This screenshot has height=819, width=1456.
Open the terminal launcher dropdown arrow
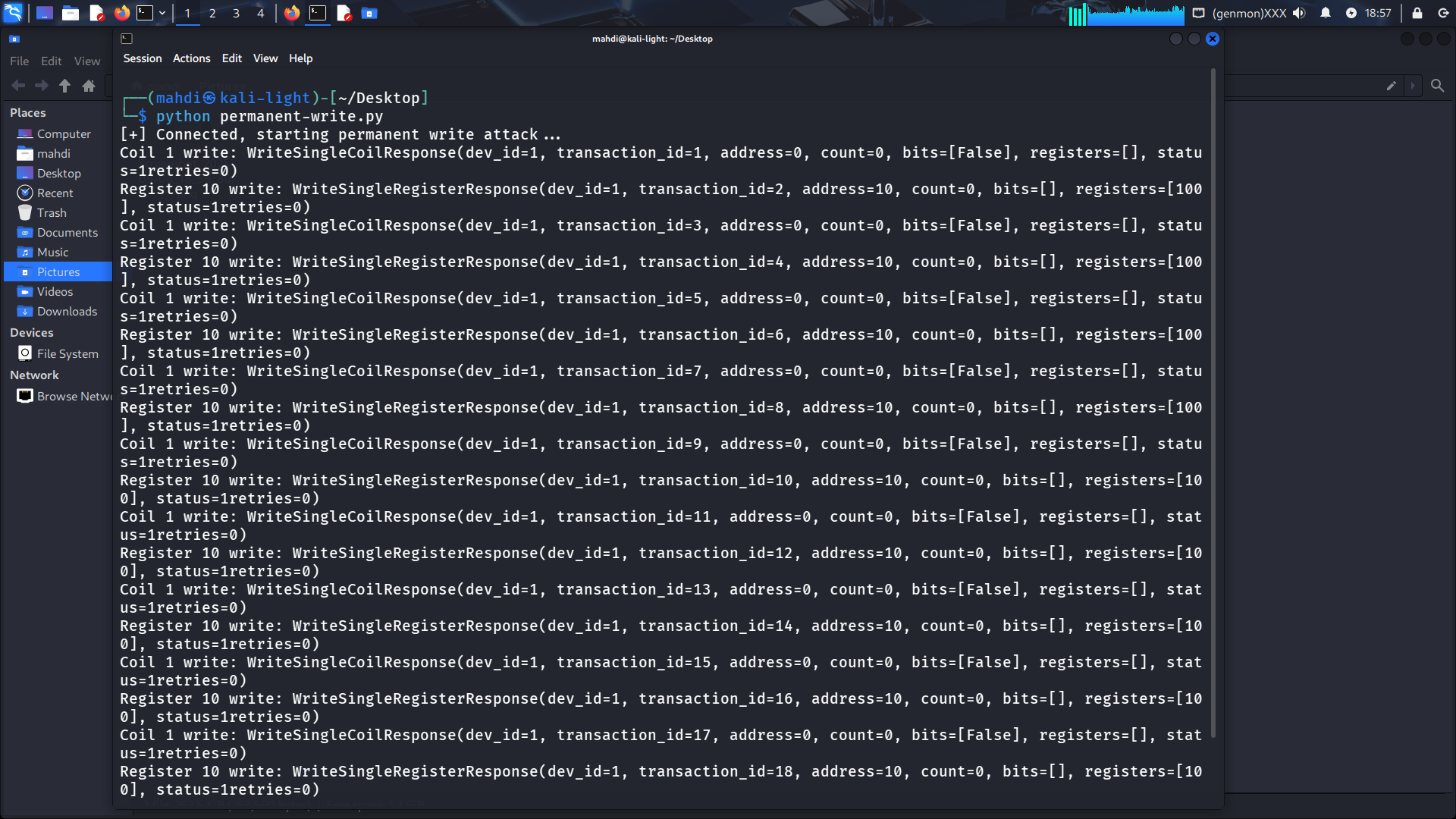point(162,13)
